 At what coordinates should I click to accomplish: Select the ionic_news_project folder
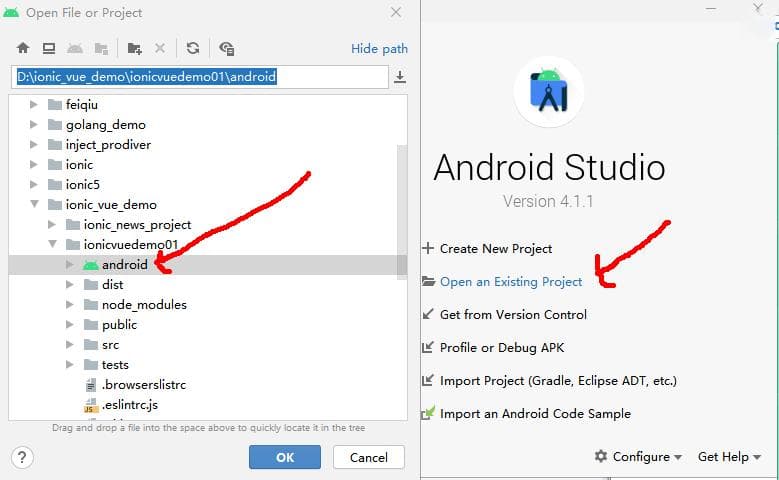coord(137,225)
